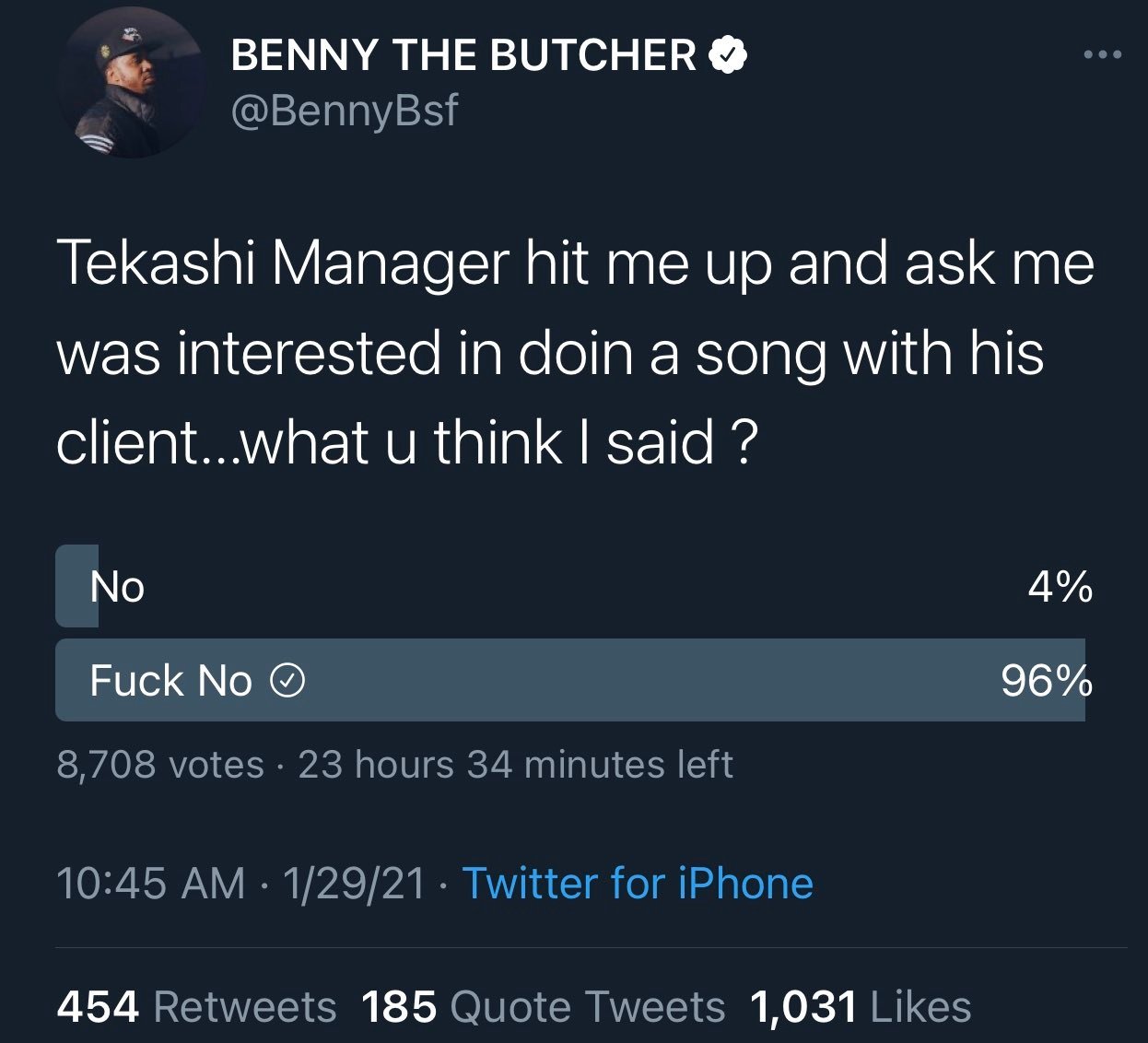Click the 96% poll result bar
The width and height of the screenshot is (1148, 1043).
(570, 680)
